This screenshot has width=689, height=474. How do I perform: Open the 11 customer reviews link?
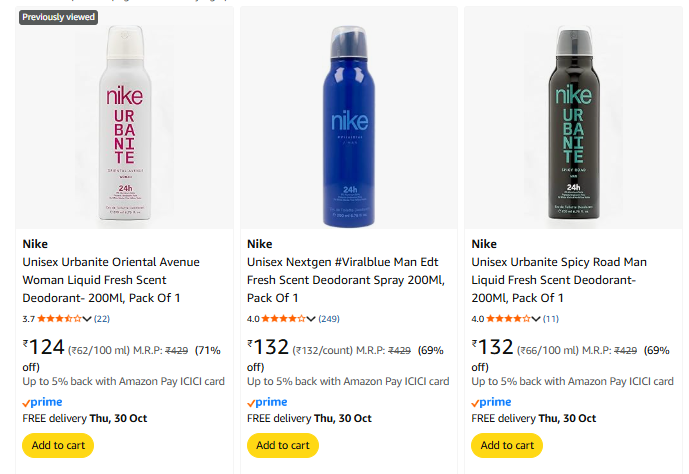click(x=551, y=319)
